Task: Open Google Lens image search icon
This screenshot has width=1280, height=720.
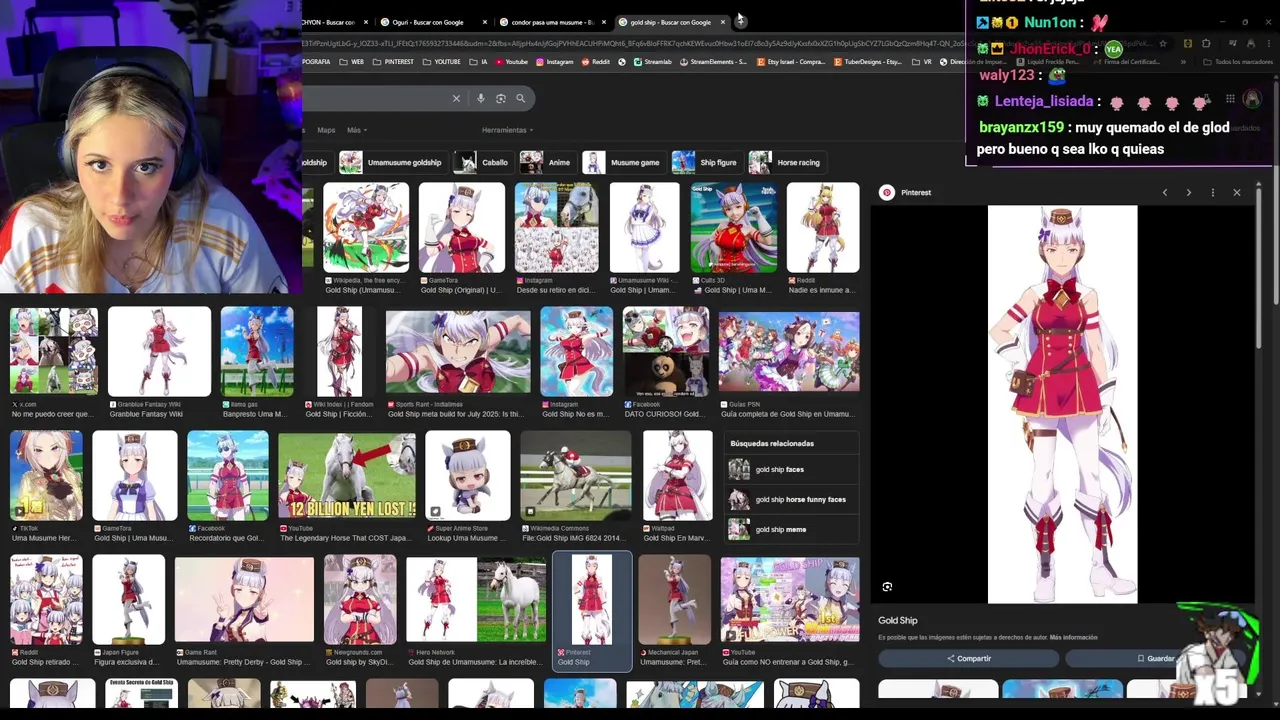Action: pos(501,98)
